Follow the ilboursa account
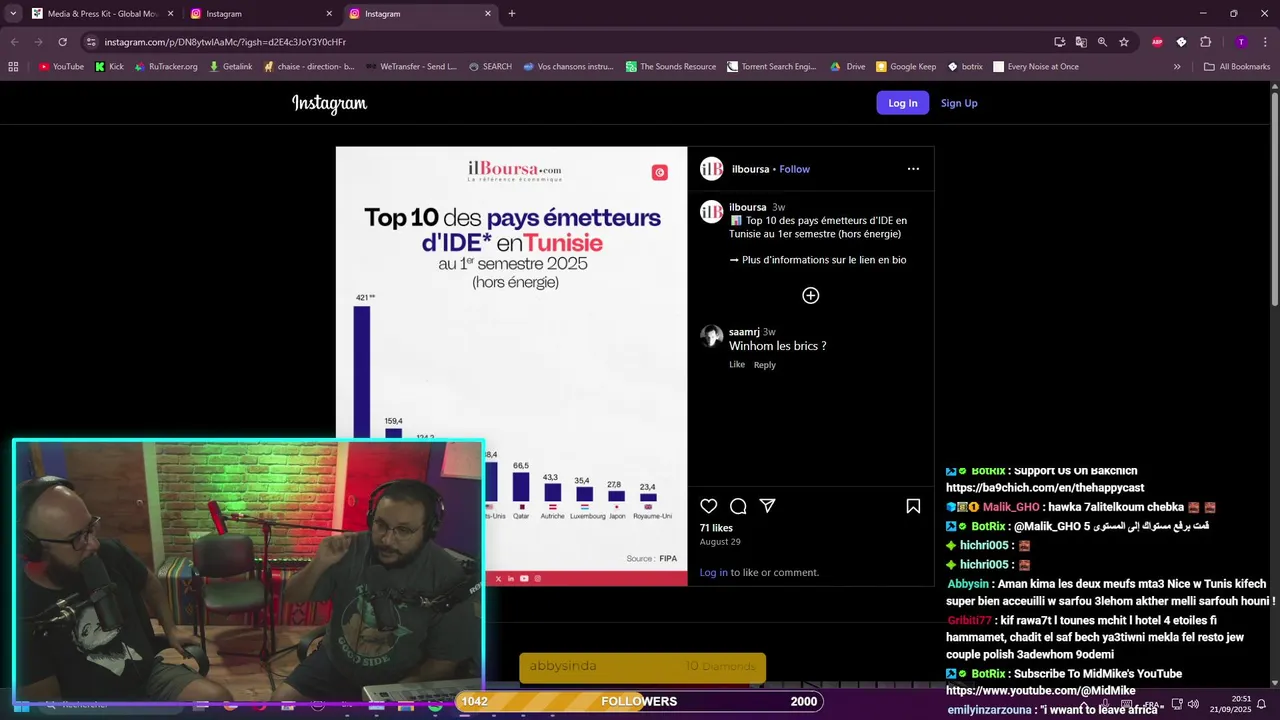1280x720 pixels. pos(795,169)
